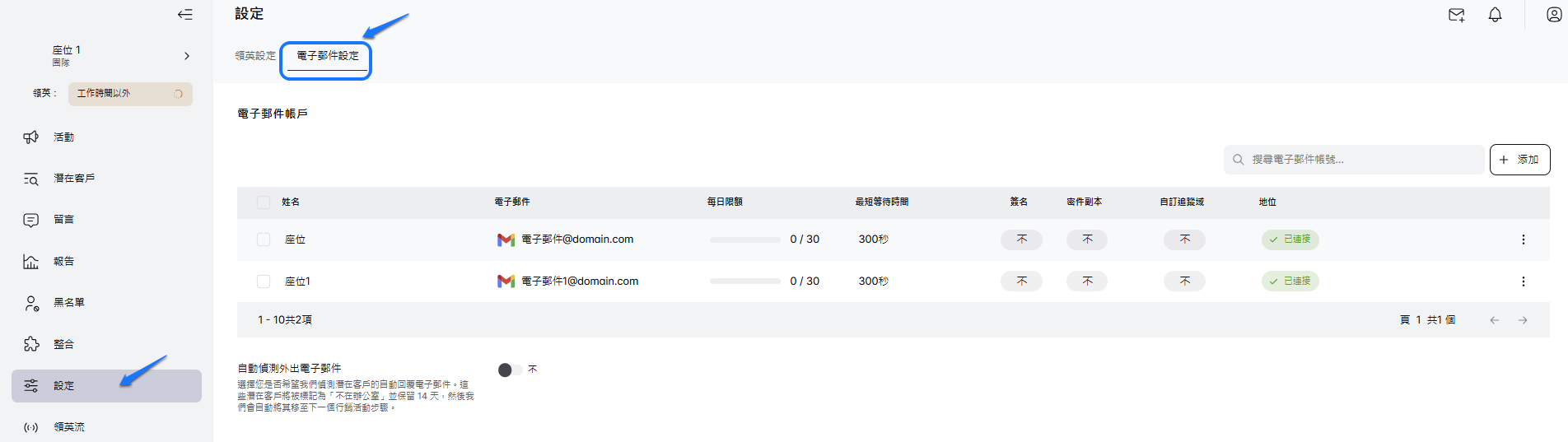Open 黑名單 blacklist person icon

31,303
